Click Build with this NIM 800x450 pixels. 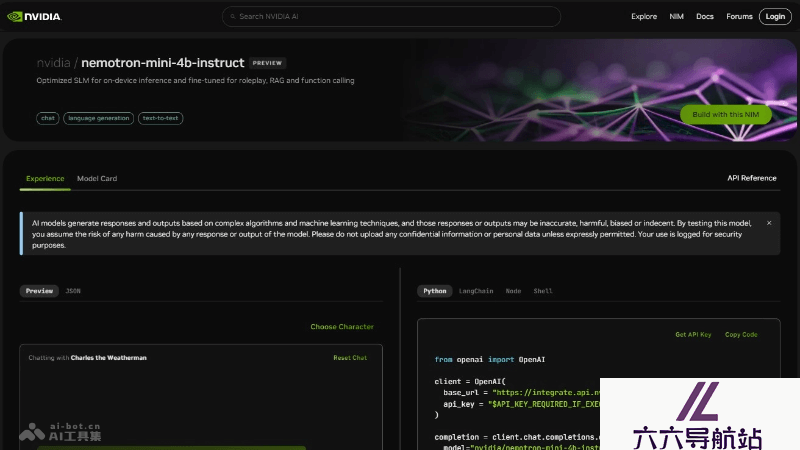[x=726, y=114]
